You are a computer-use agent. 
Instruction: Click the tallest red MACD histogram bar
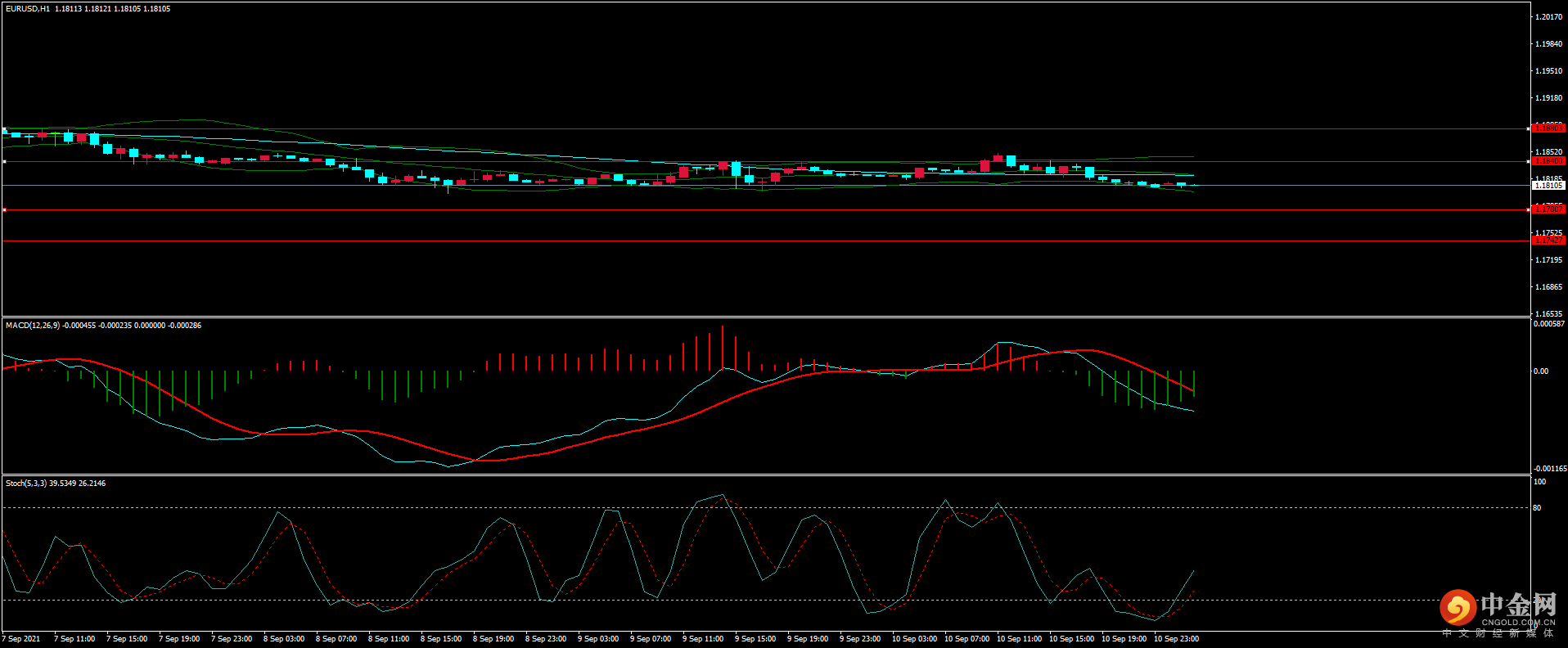(722, 349)
